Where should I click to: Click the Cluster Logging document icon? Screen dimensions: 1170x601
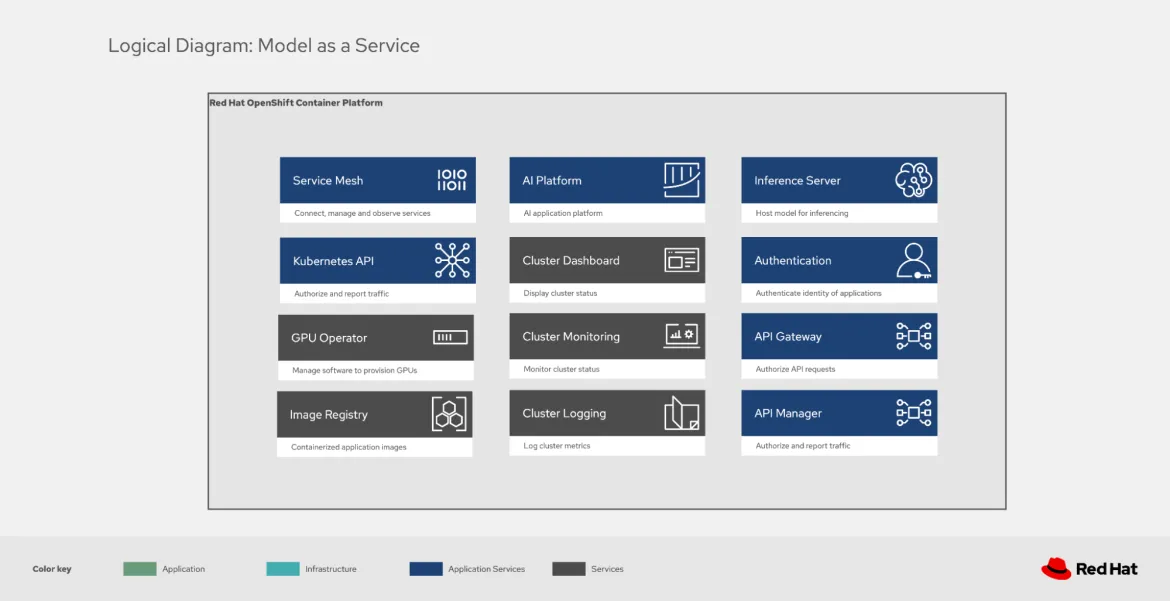pos(681,414)
